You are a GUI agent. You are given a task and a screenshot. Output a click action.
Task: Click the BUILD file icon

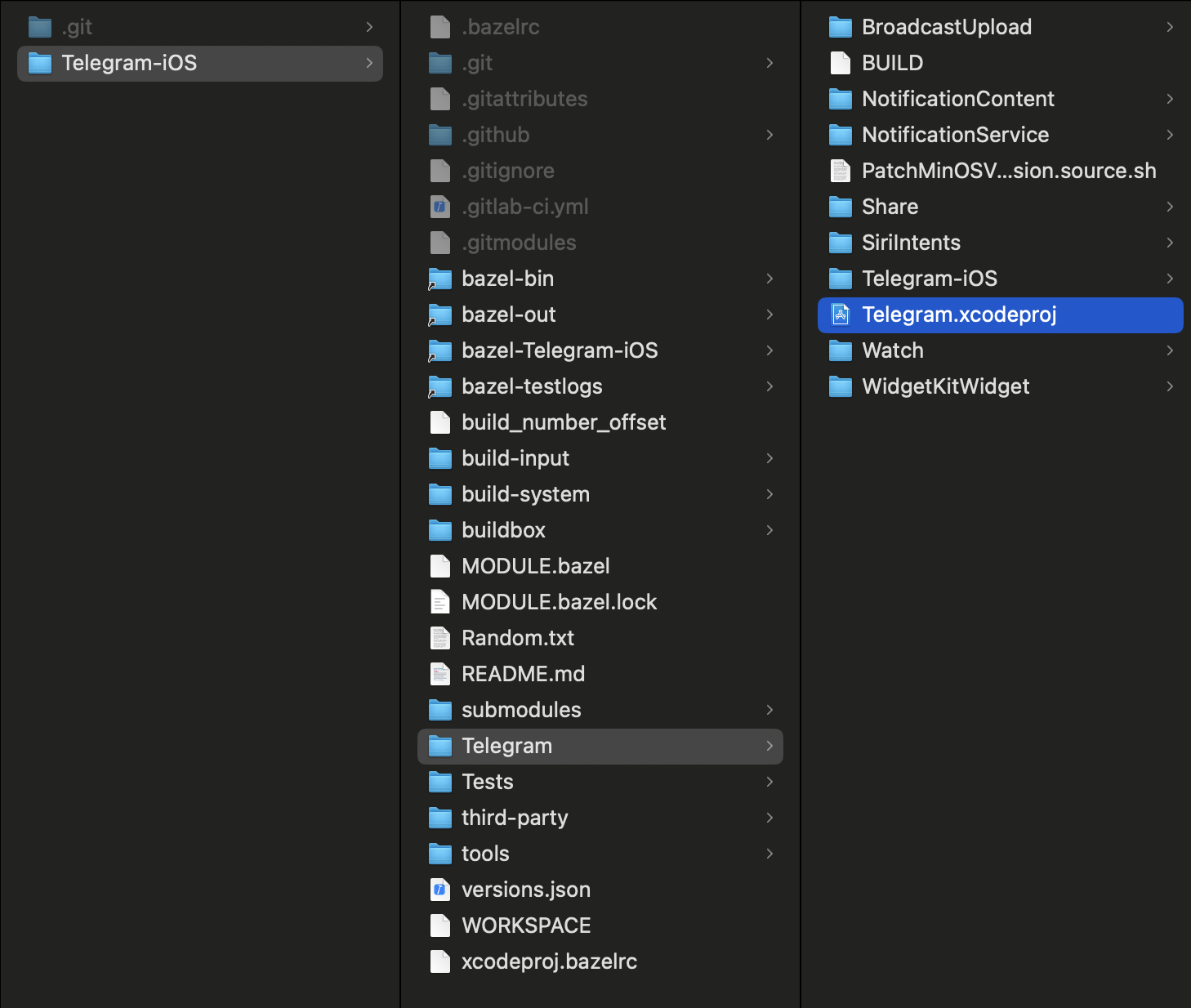click(x=841, y=63)
